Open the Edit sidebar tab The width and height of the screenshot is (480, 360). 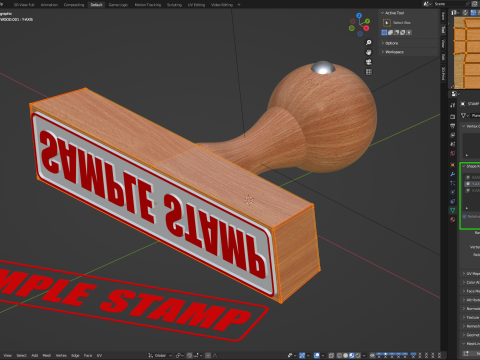[x=443, y=57]
